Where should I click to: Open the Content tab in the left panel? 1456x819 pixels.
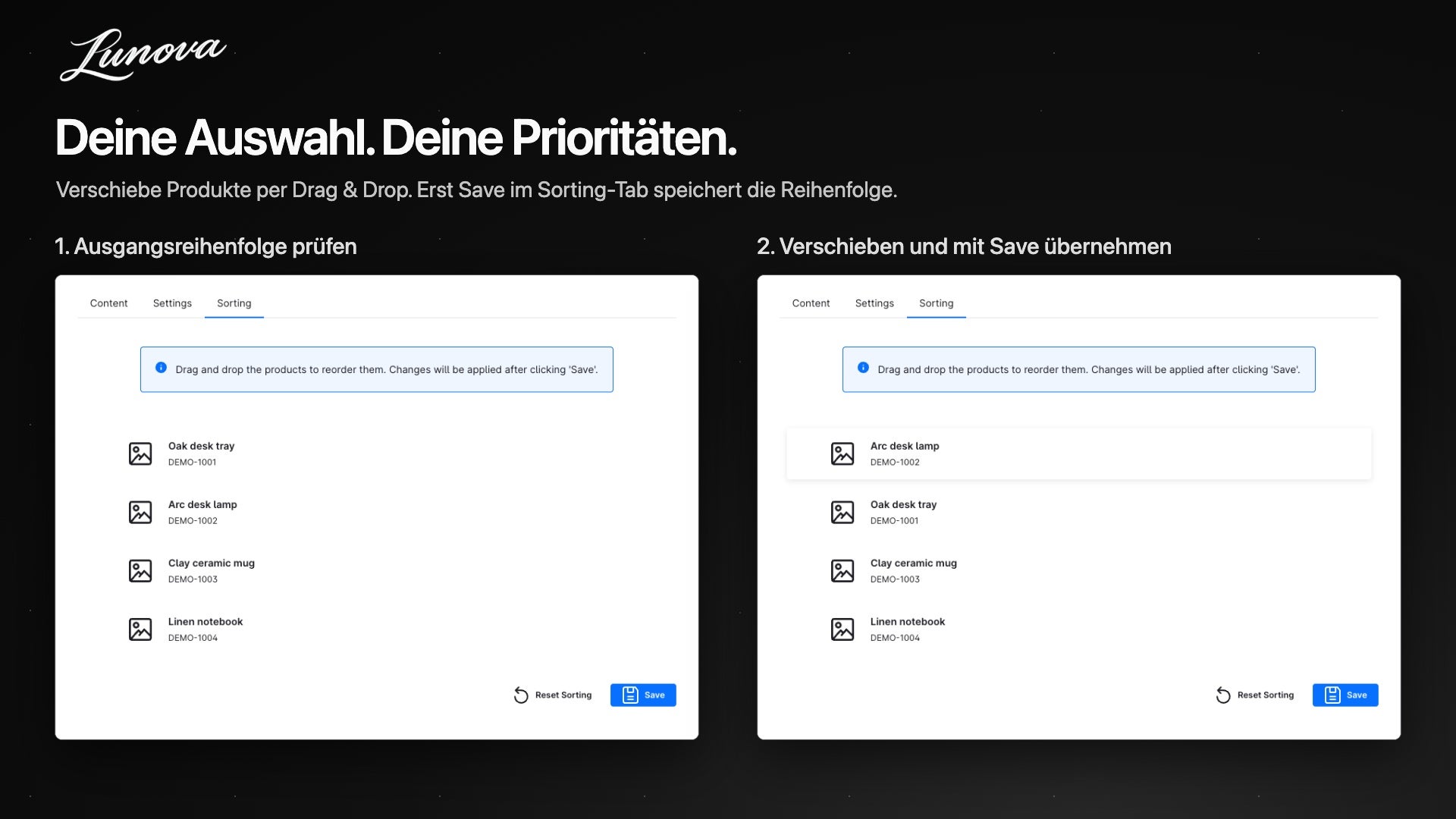click(108, 303)
